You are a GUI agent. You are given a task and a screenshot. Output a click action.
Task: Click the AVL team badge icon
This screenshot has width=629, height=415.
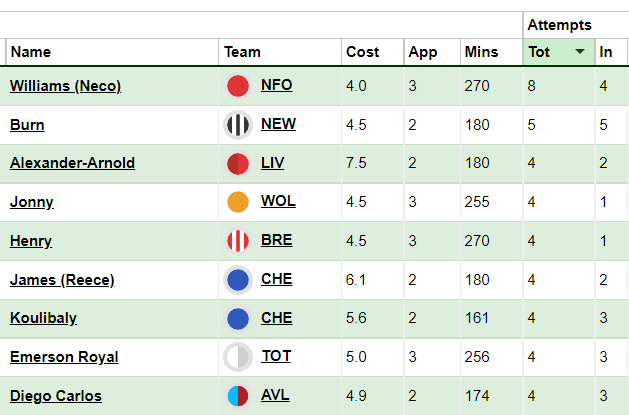coord(238,396)
